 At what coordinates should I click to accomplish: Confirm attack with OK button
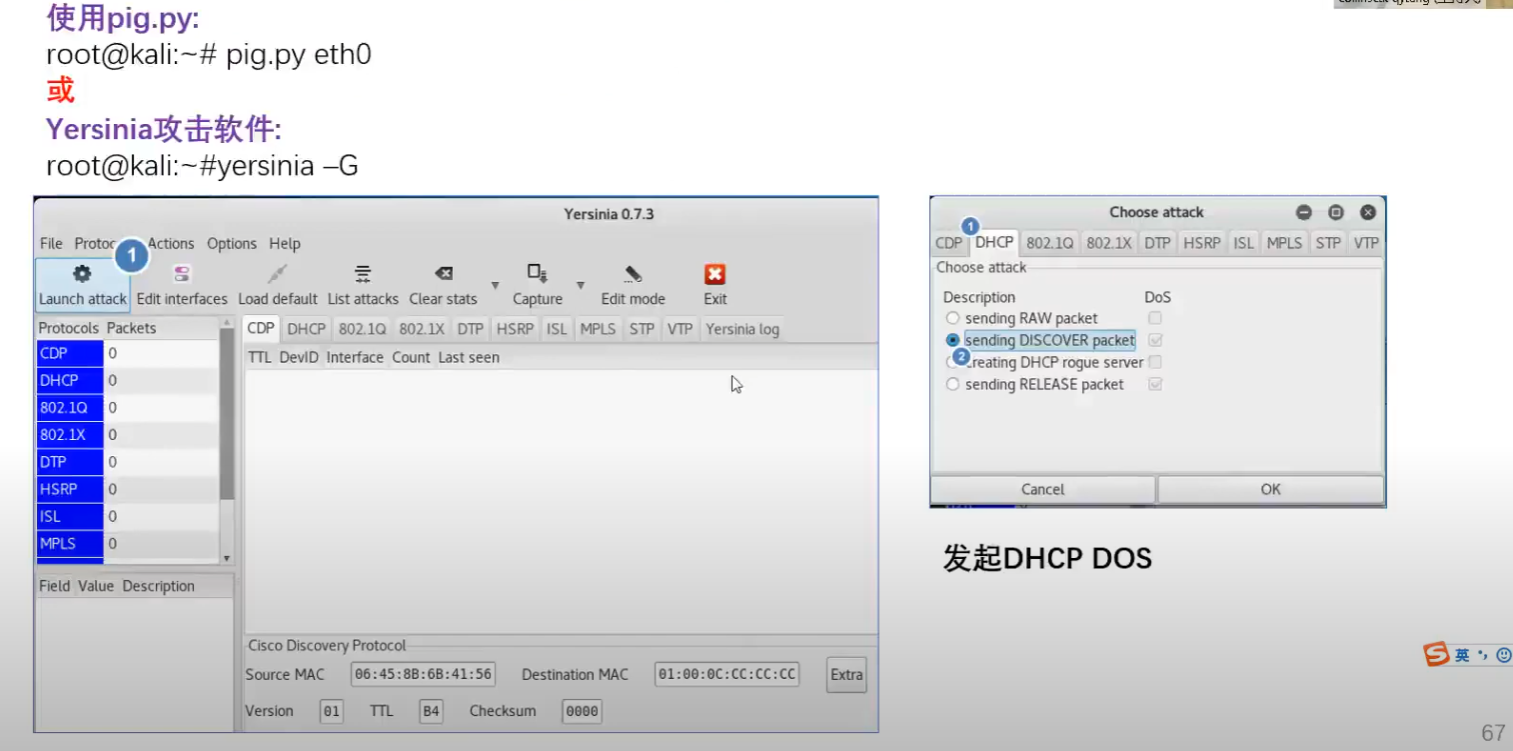point(1269,489)
